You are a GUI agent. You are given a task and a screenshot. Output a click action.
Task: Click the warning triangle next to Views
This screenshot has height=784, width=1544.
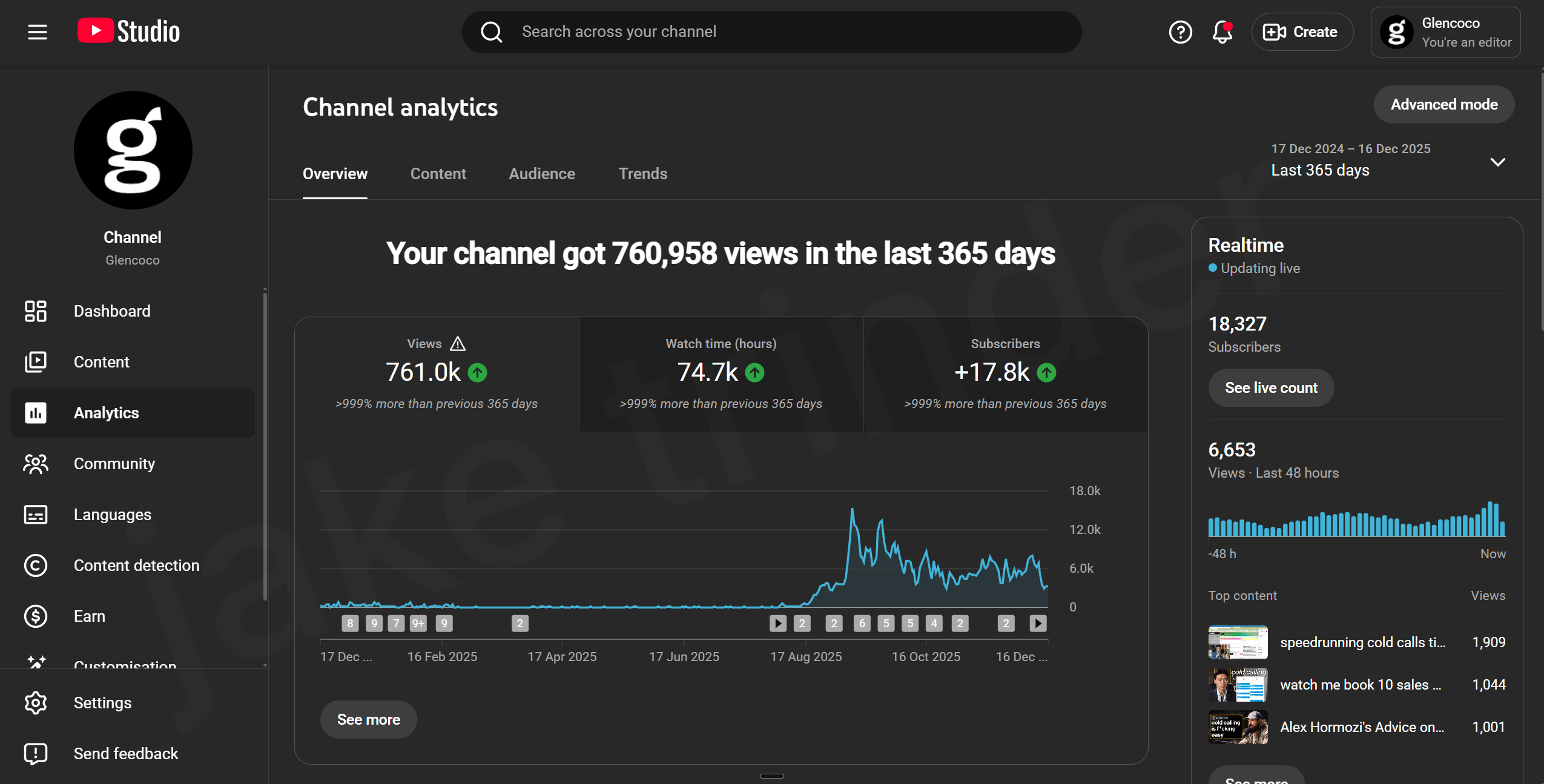pos(457,343)
